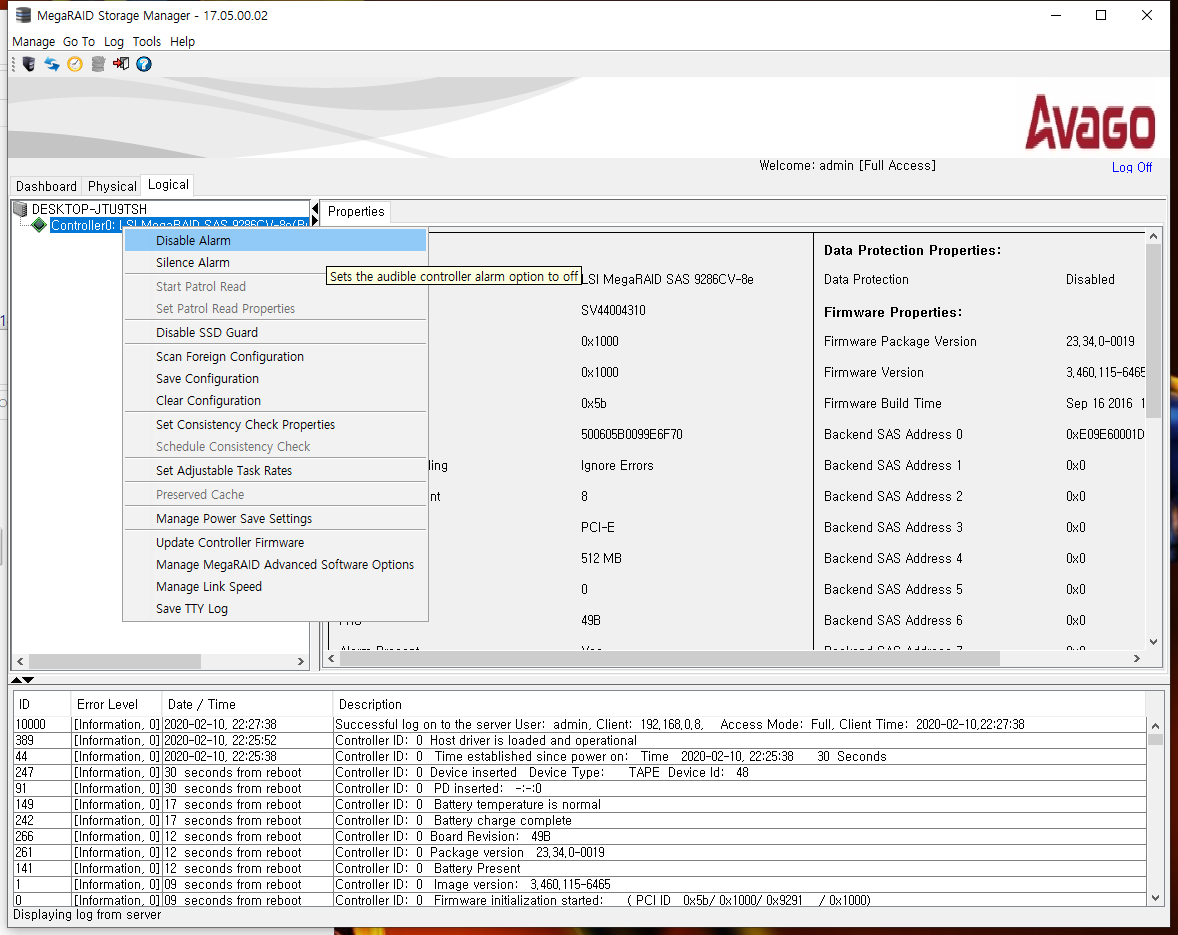The image size is (1178, 935).
Task: Sort log by ID column header
Action: click(x=42, y=704)
